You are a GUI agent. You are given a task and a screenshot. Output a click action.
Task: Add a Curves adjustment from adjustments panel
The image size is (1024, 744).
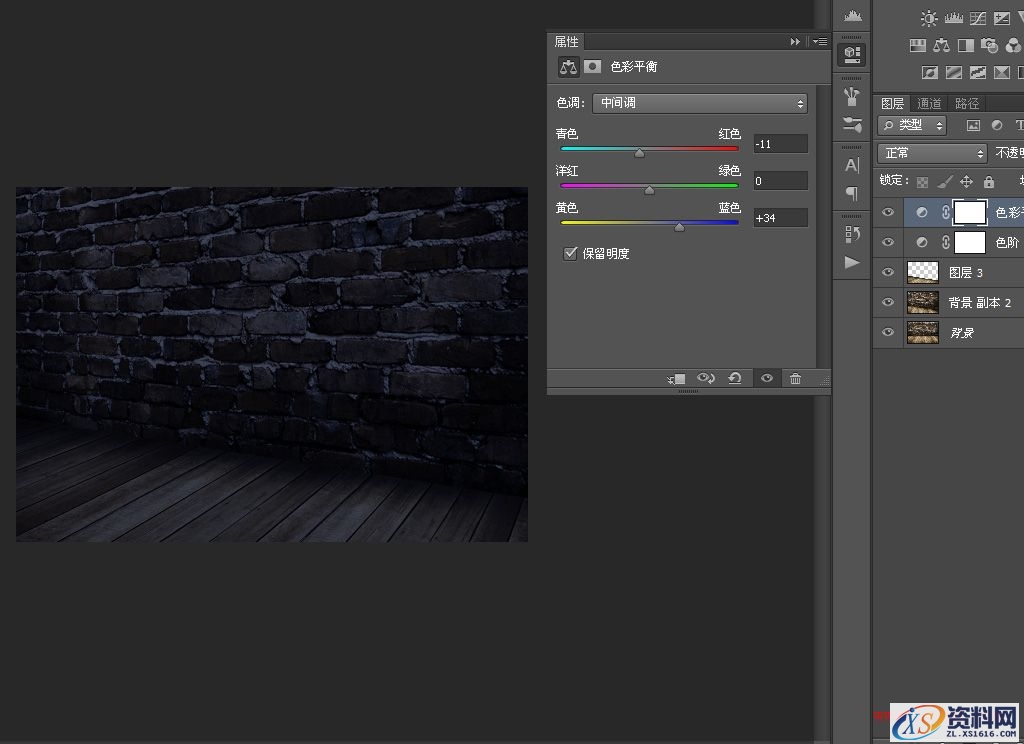980,18
